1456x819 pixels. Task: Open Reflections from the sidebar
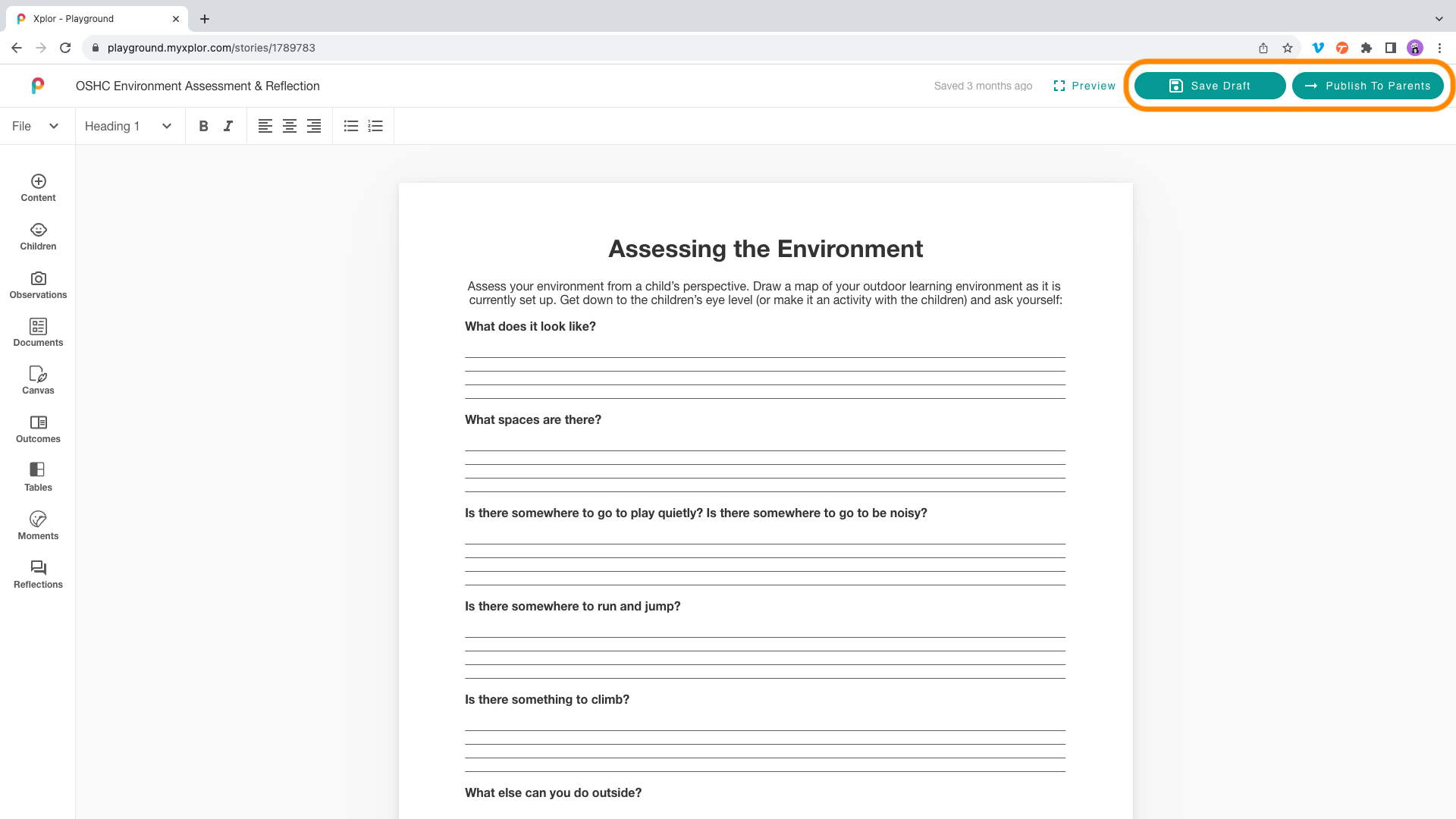[x=38, y=573]
